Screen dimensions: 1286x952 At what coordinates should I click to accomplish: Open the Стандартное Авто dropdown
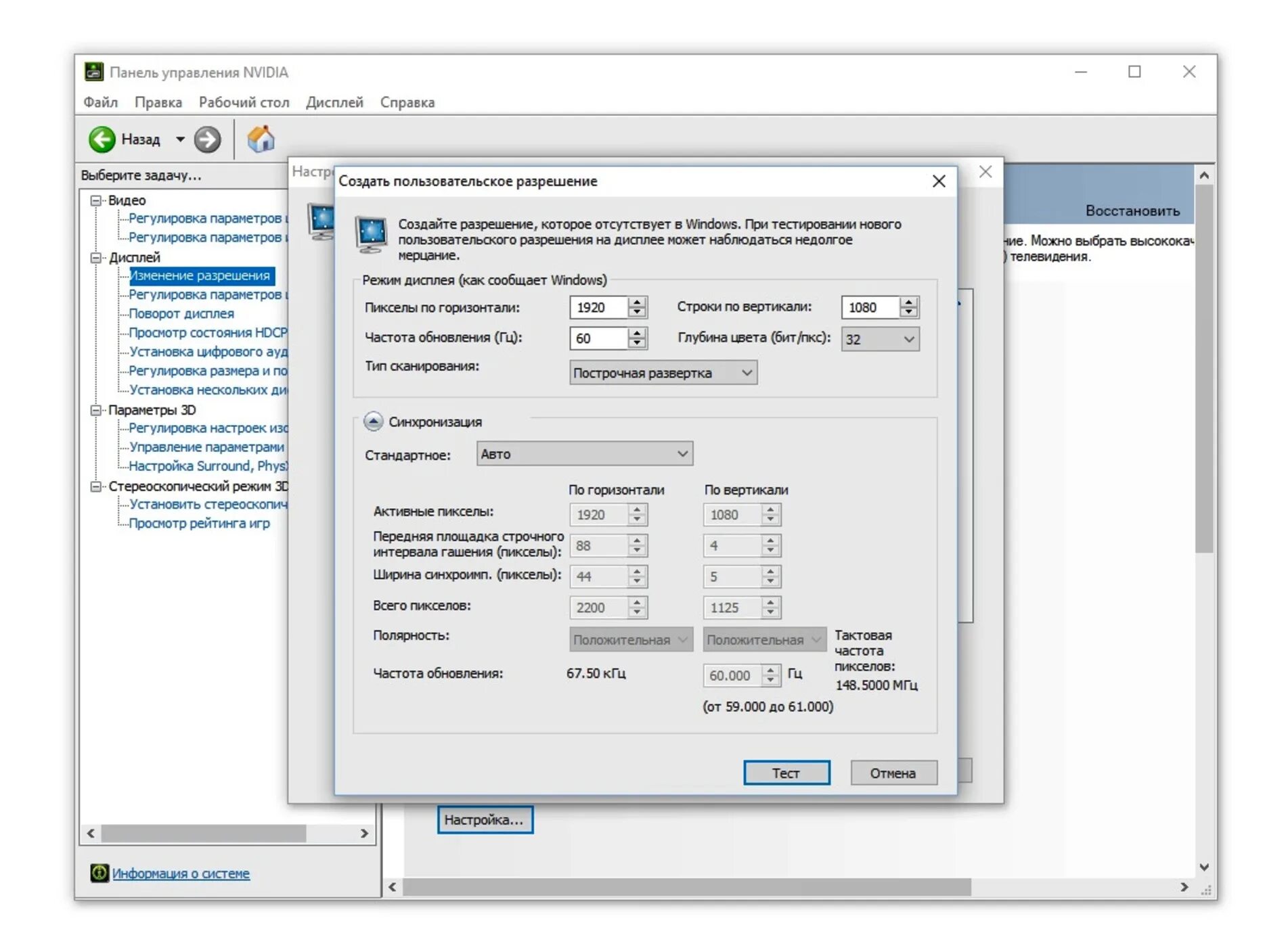pyautogui.click(x=585, y=454)
